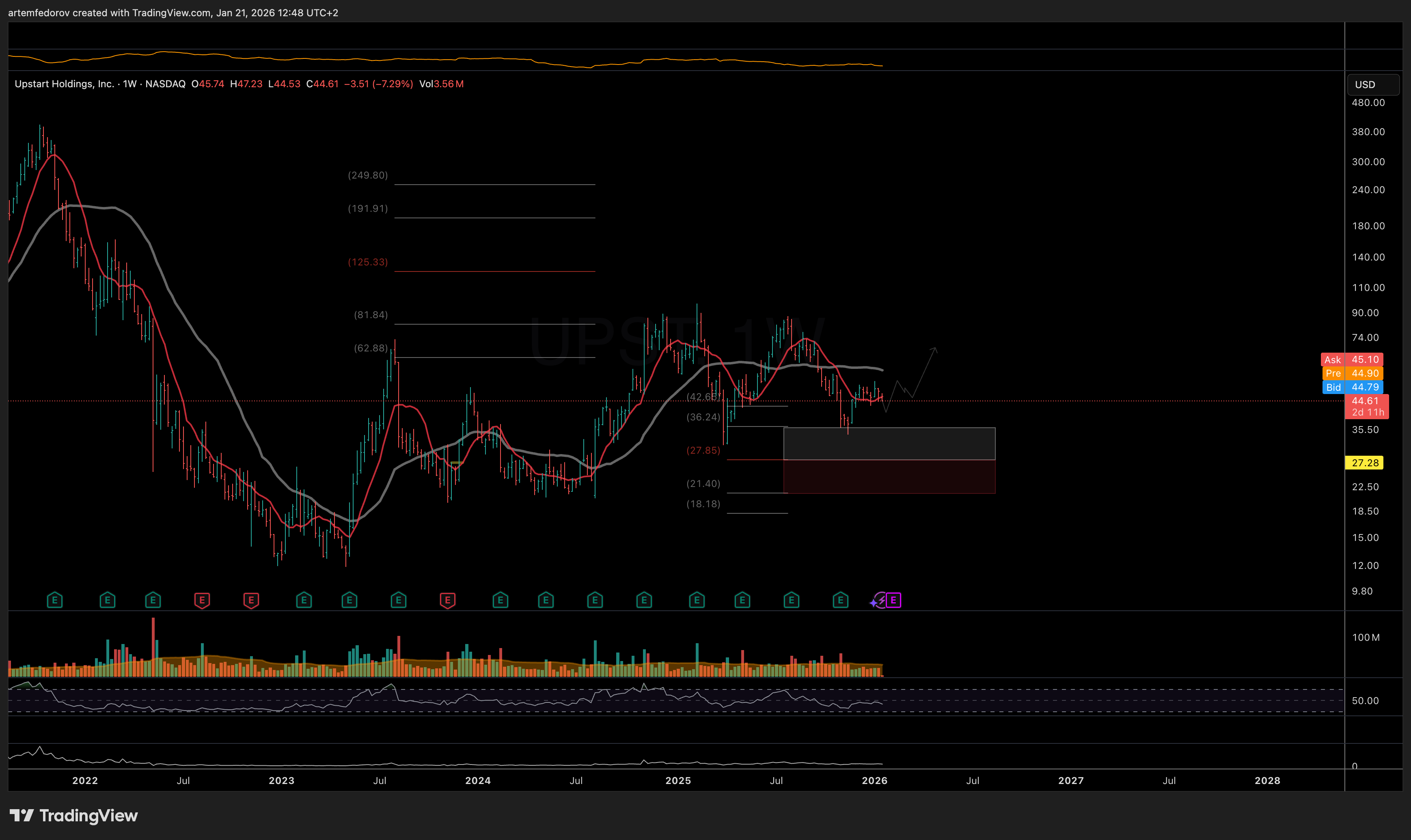
Task: Click the (18.18) level label
Action: tap(703, 503)
